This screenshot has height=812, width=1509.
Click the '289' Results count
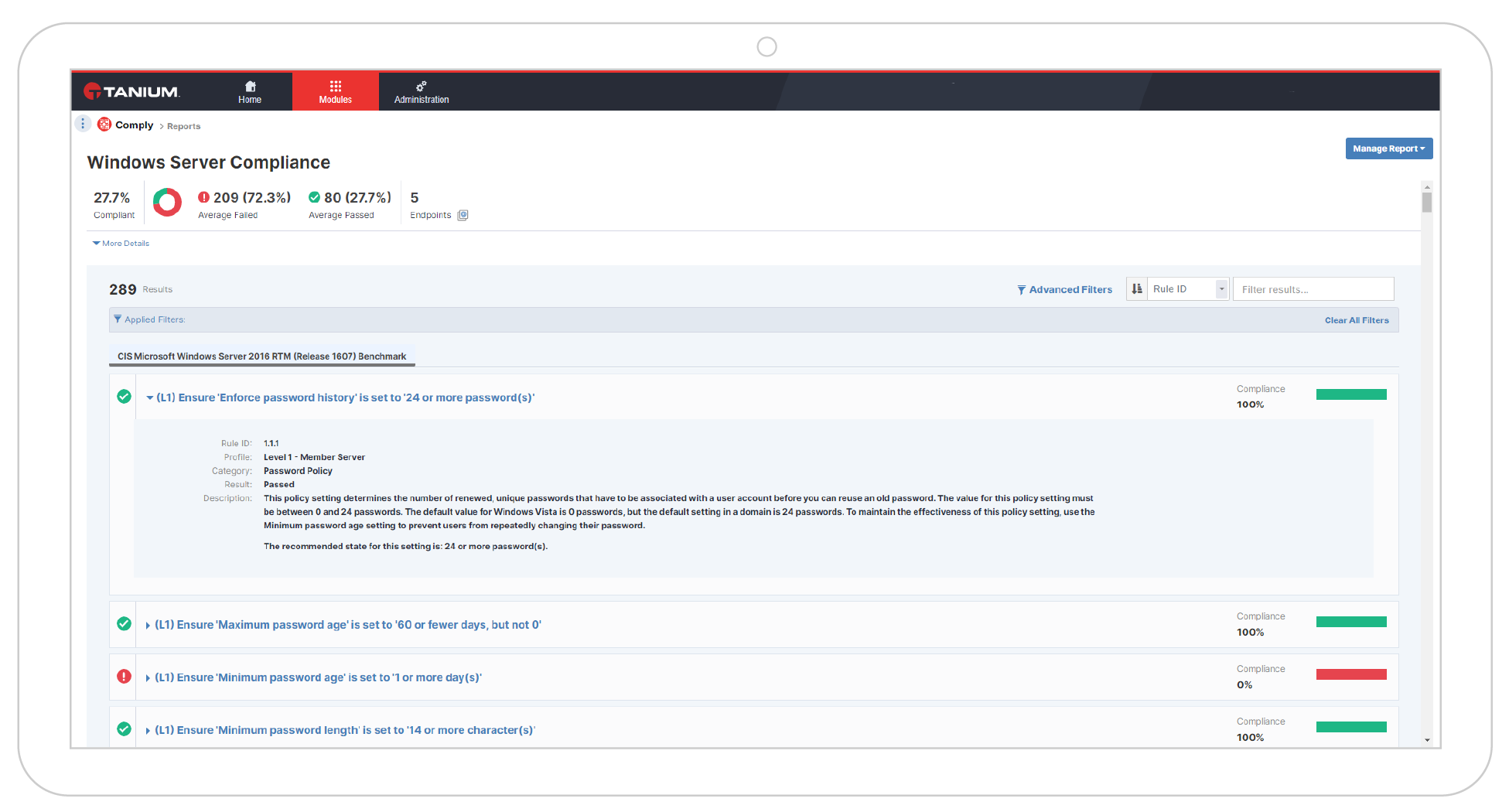pos(122,289)
